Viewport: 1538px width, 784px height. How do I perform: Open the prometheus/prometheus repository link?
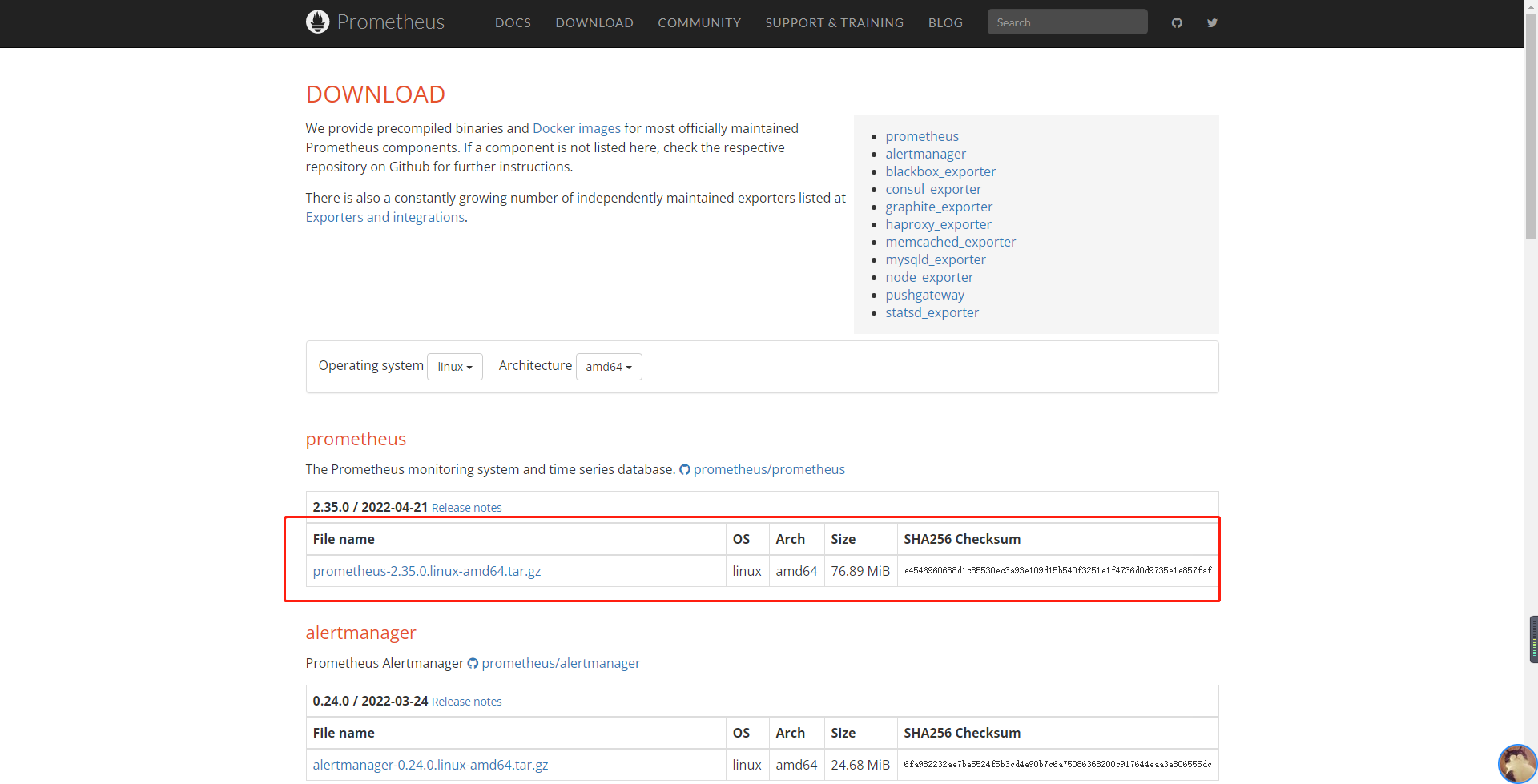[x=769, y=469]
